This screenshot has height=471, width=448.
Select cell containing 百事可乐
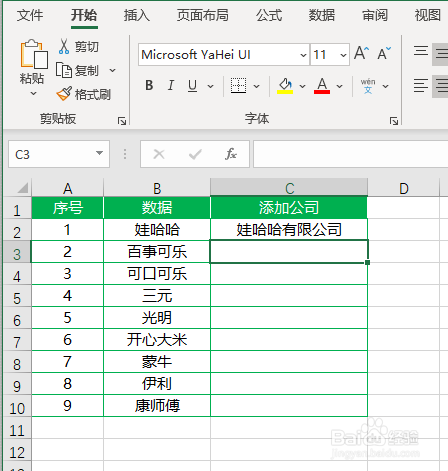(157, 252)
